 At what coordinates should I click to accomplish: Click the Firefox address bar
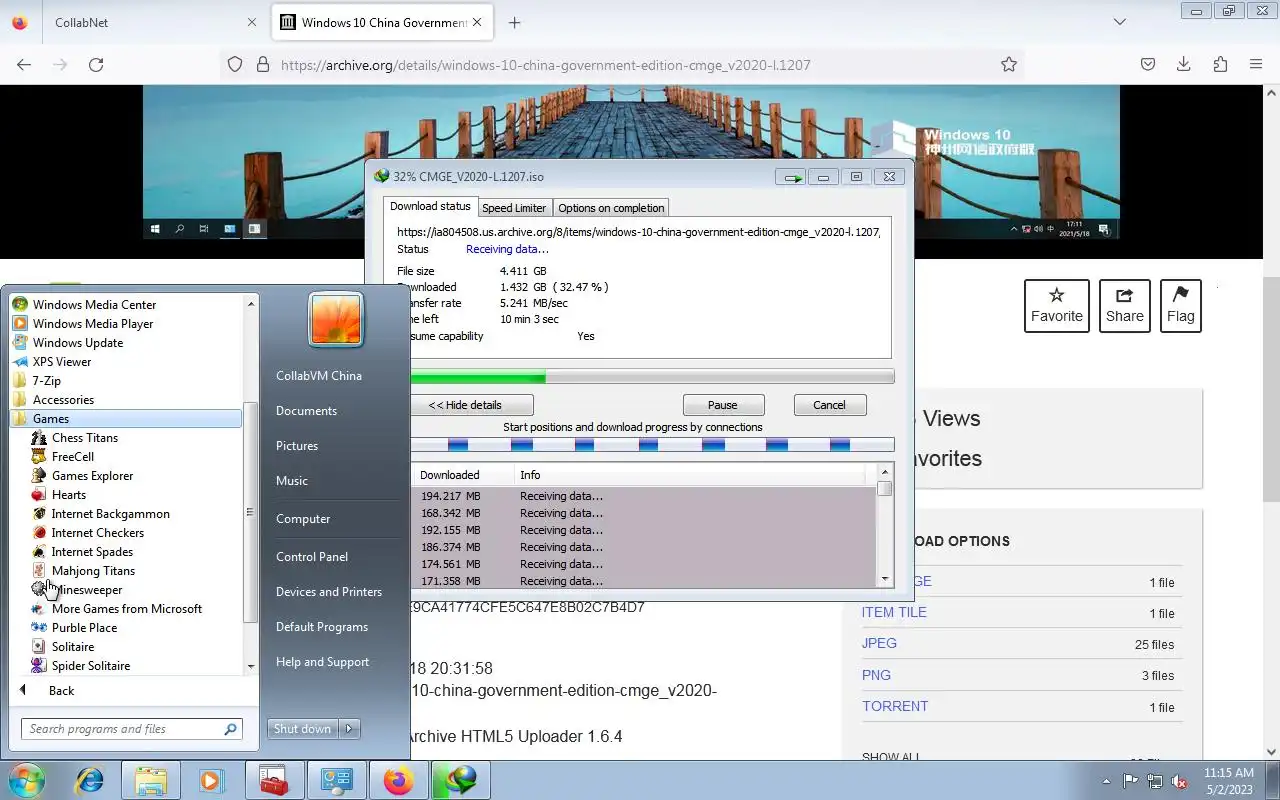click(x=620, y=65)
